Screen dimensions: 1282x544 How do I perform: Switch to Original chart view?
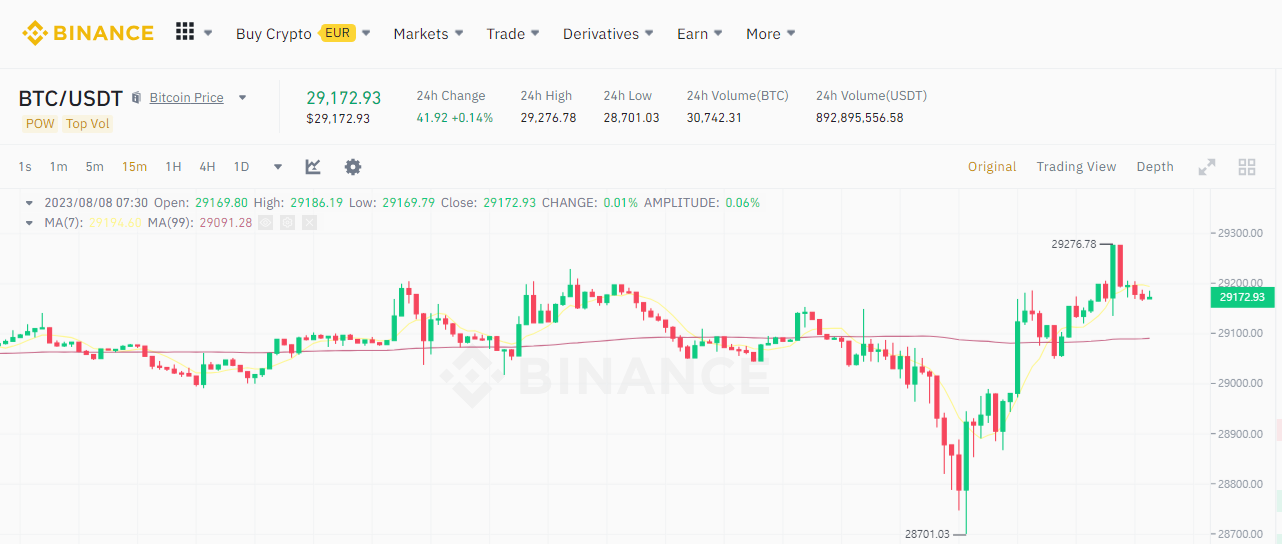pos(992,167)
